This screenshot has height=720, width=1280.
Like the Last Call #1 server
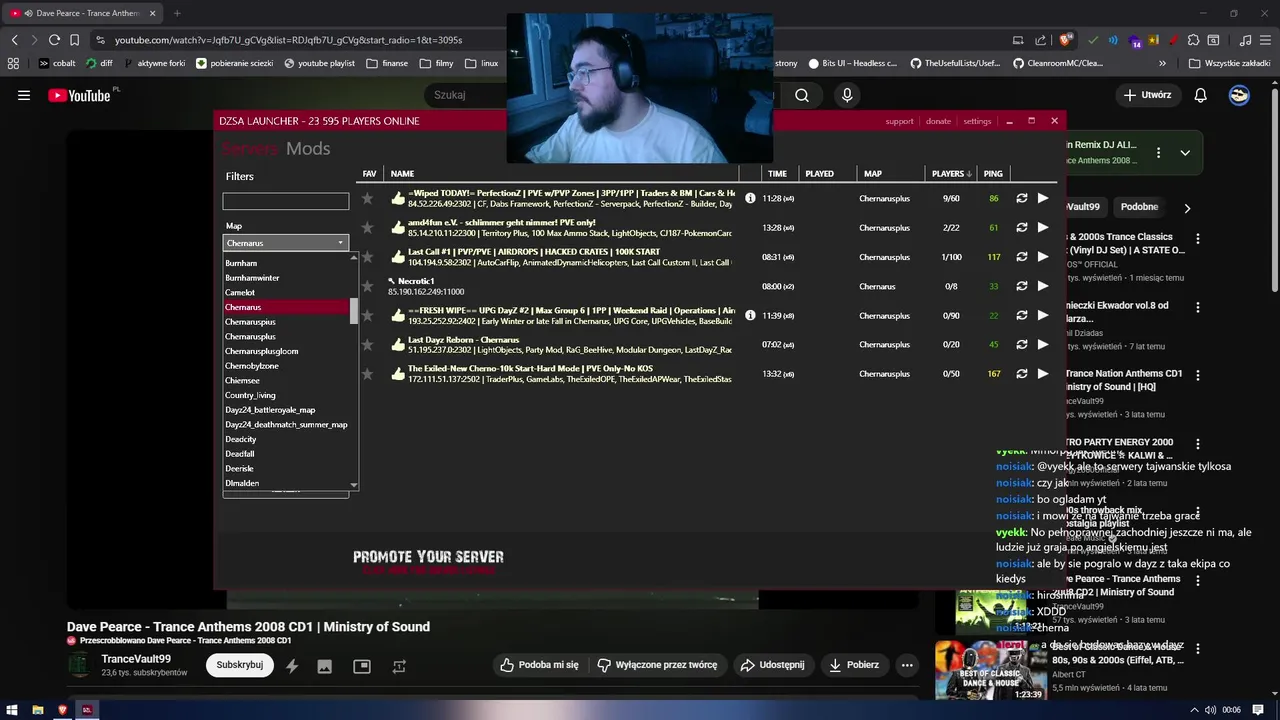pos(398,257)
